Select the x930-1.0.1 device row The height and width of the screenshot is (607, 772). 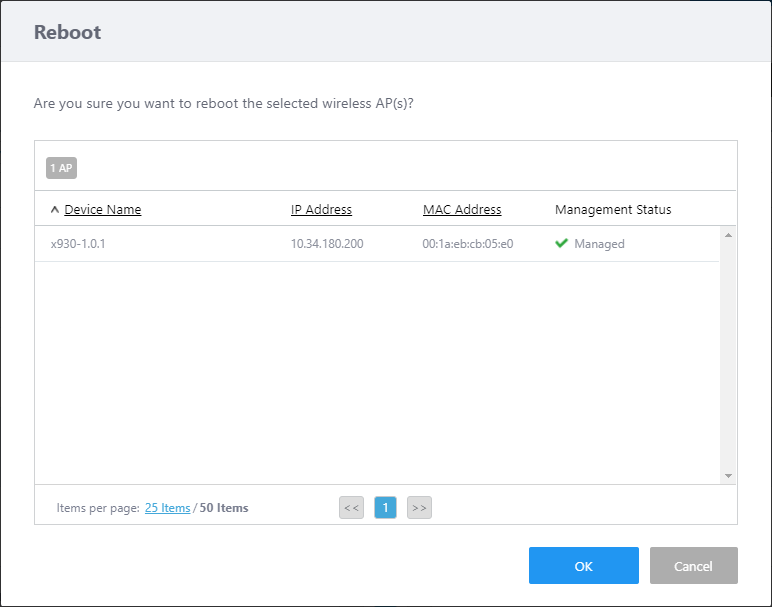click(78, 244)
